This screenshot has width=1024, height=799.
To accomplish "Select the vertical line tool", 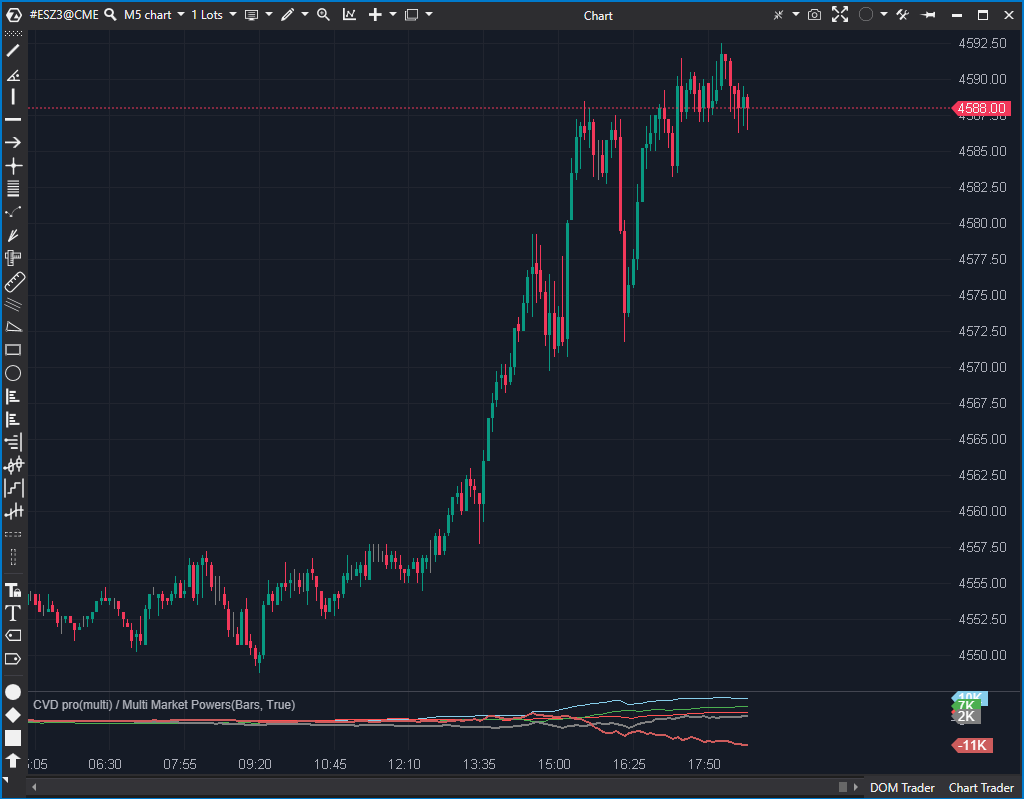I will 13,97.
